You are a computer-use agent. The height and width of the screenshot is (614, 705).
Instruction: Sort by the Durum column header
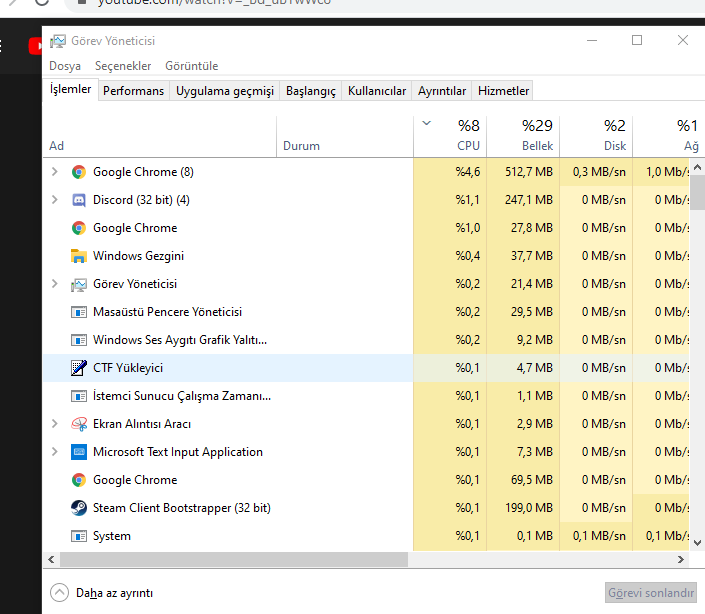click(345, 136)
